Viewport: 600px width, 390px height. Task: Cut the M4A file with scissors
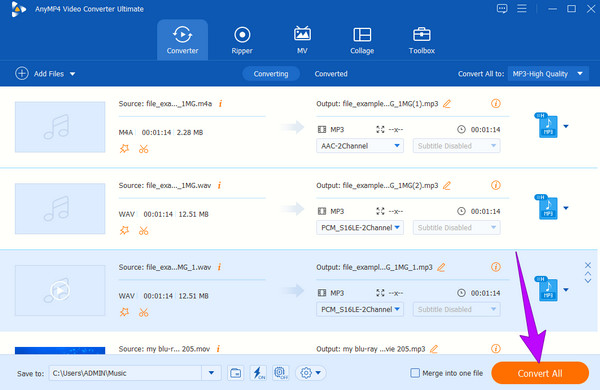[x=143, y=149]
